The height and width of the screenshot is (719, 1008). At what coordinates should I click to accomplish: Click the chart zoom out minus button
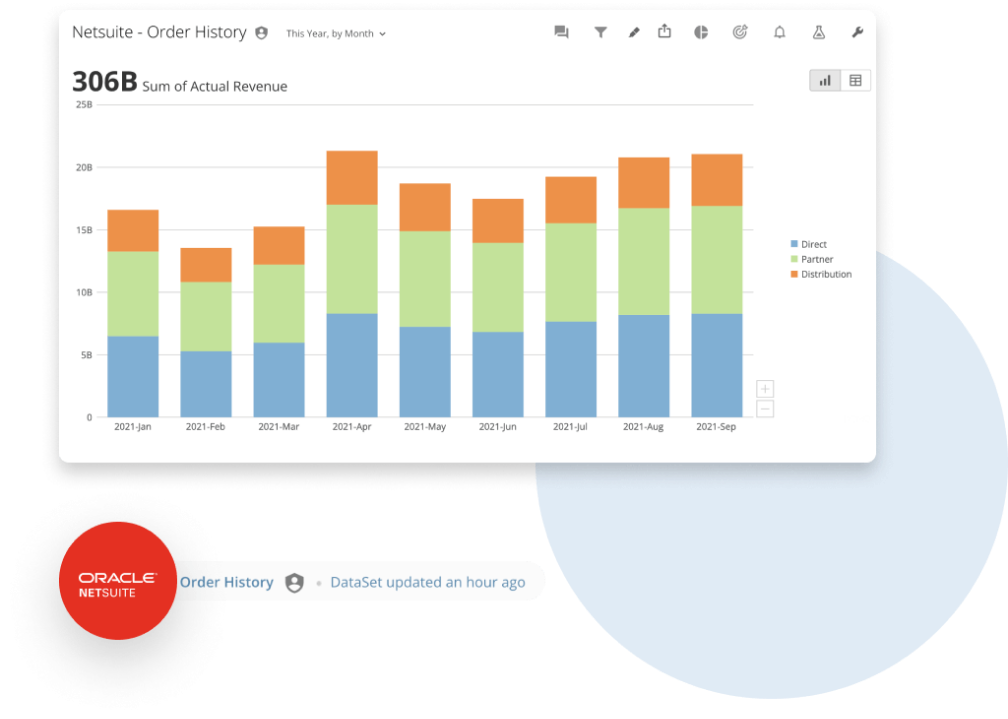point(765,408)
